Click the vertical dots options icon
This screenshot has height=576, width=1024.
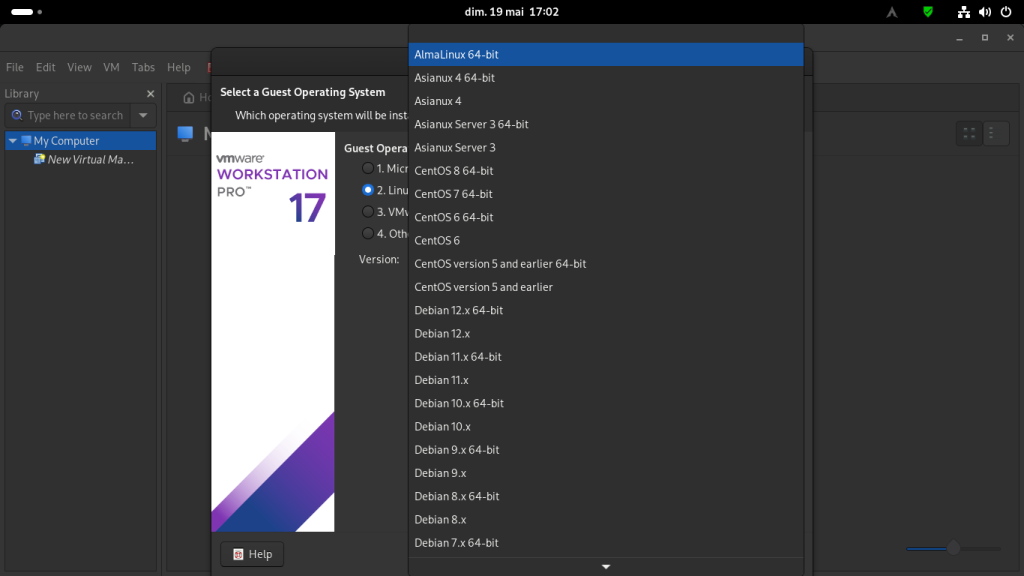[x=992, y=133]
